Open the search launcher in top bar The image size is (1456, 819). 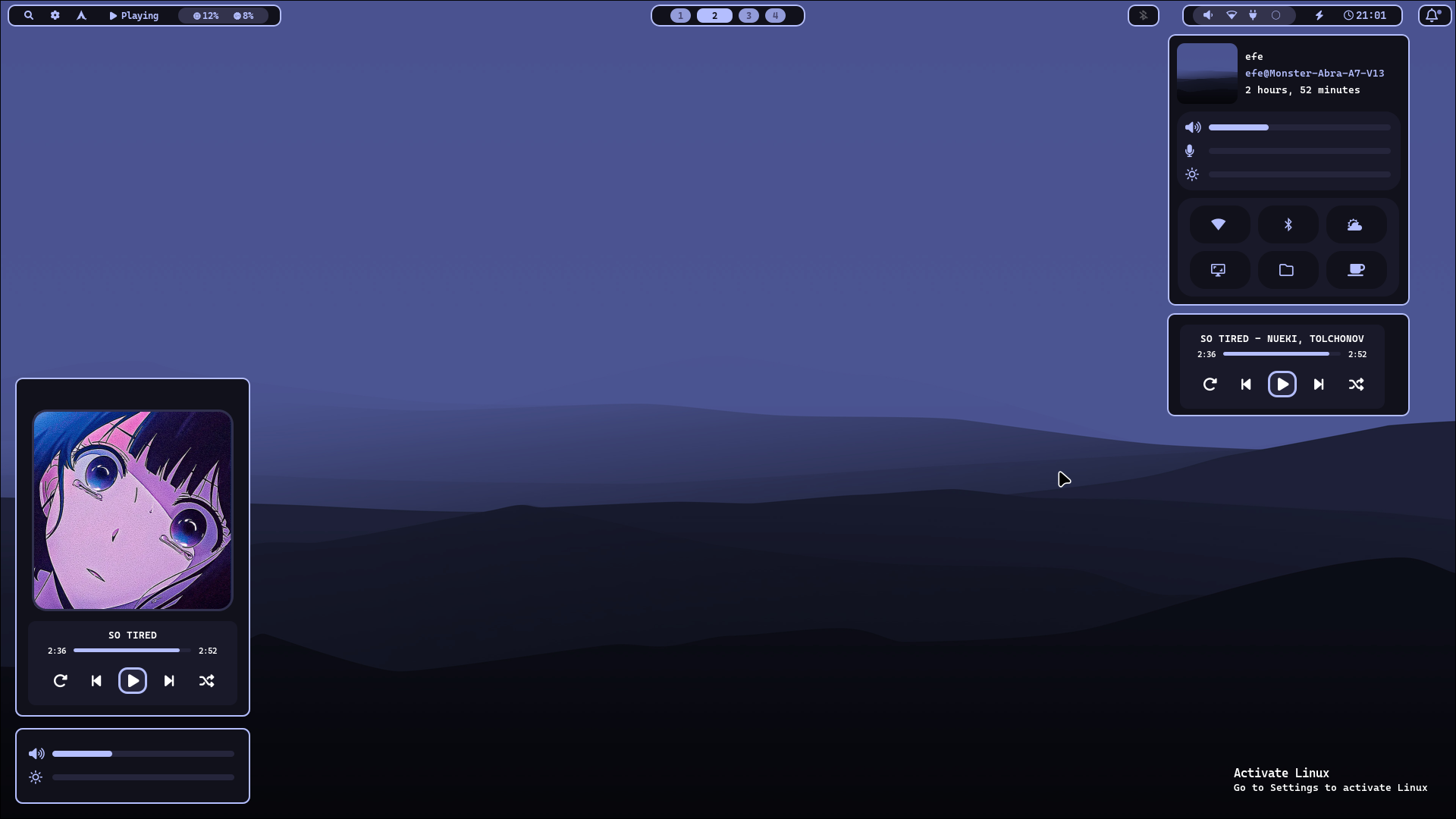coord(29,15)
